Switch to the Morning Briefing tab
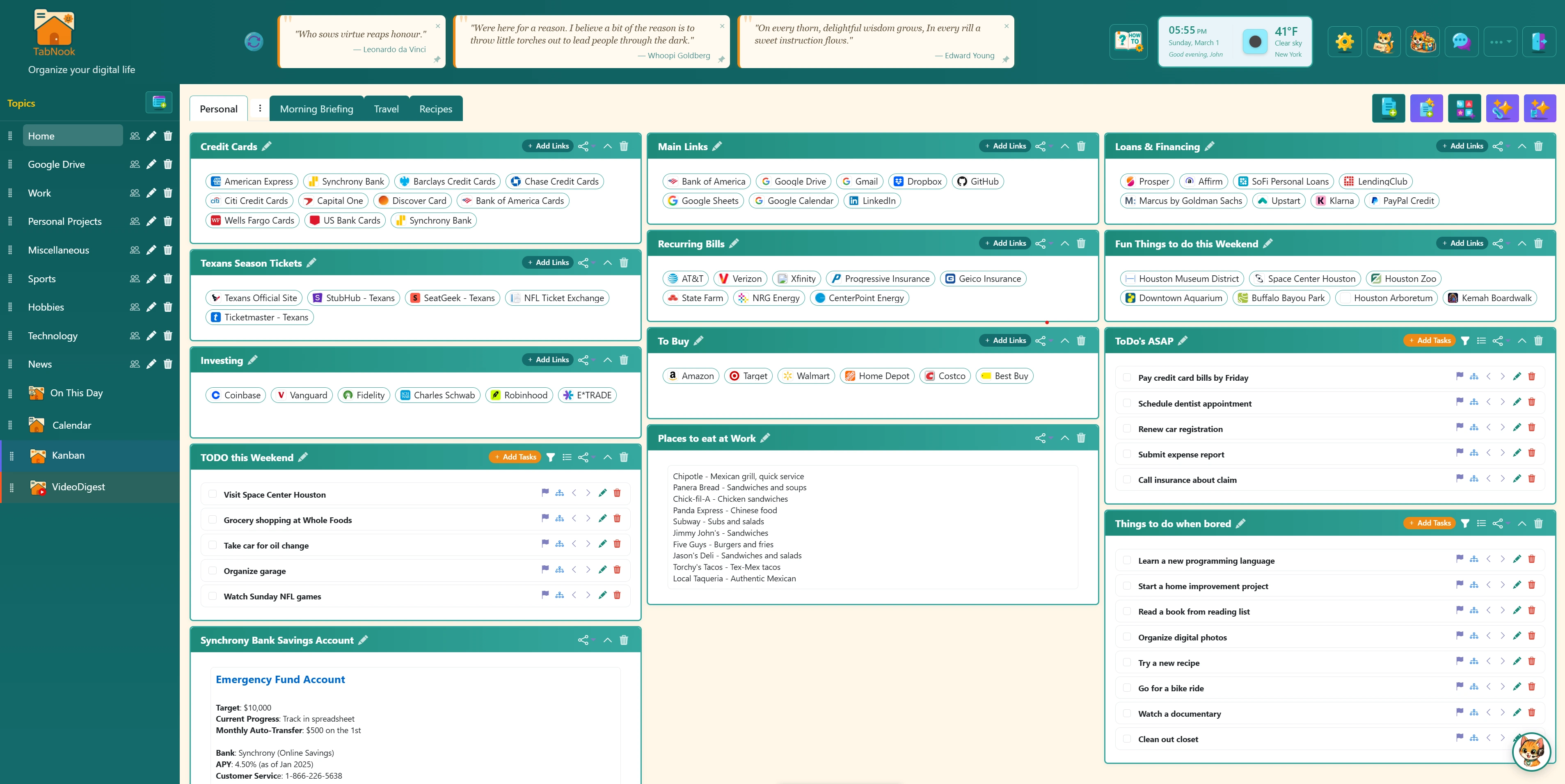 [316, 109]
